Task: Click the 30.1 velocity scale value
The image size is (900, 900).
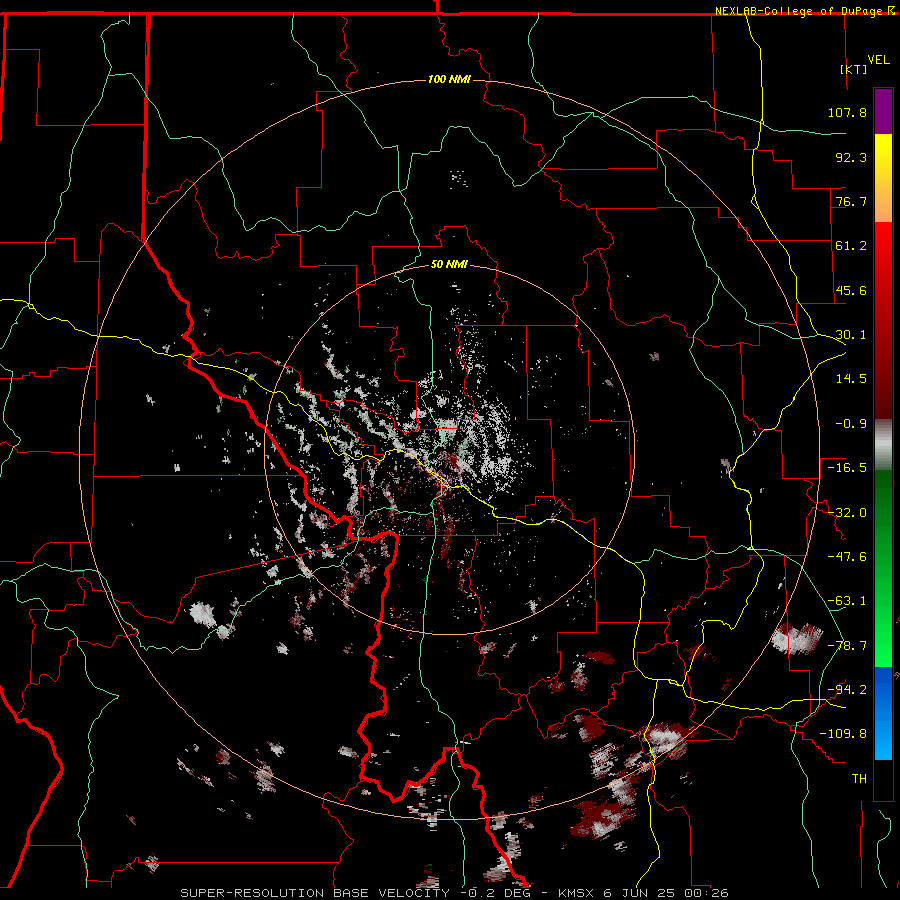Action: pyautogui.click(x=851, y=335)
